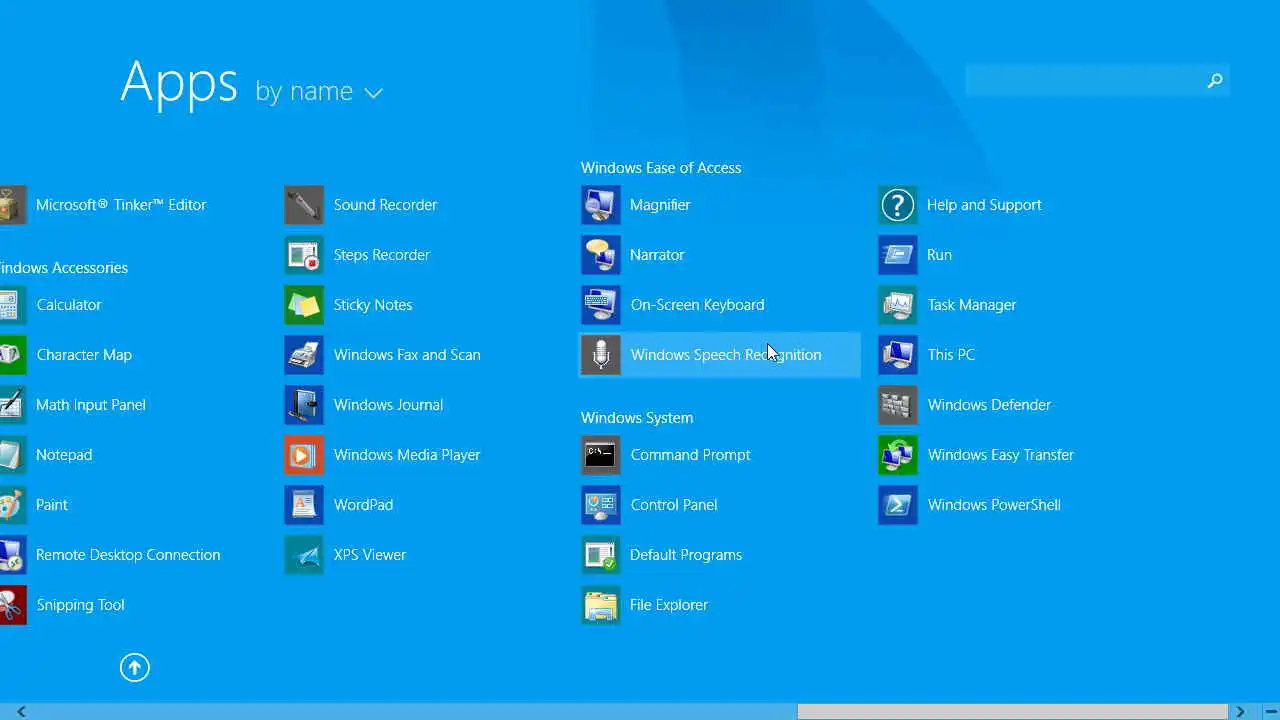This screenshot has height=720, width=1280.
Task: Select the Windows Ease of Access heading
Action: pyautogui.click(x=661, y=168)
